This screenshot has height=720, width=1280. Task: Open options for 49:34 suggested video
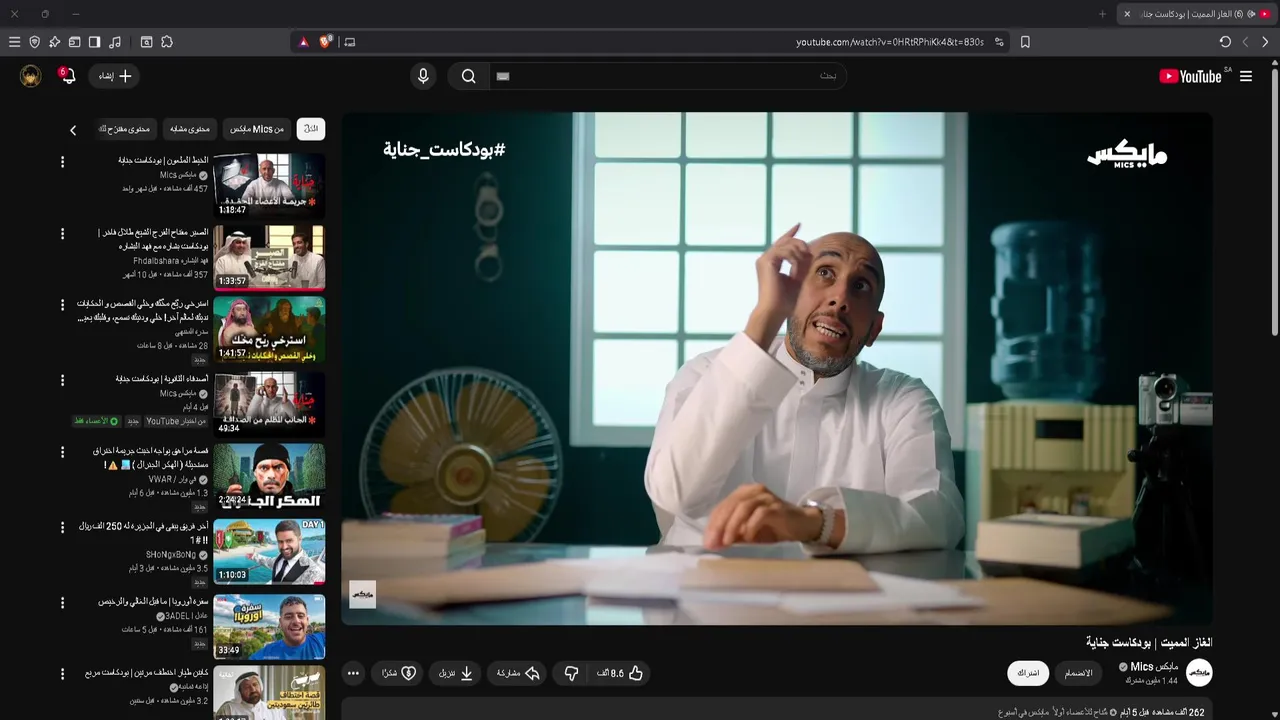tap(62, 381)
